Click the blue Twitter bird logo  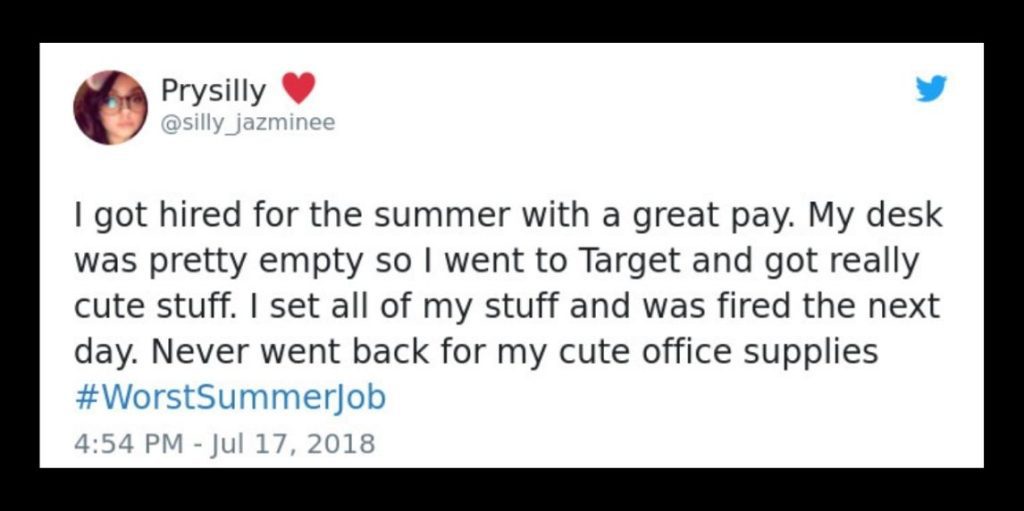click(x=930, y=88)
